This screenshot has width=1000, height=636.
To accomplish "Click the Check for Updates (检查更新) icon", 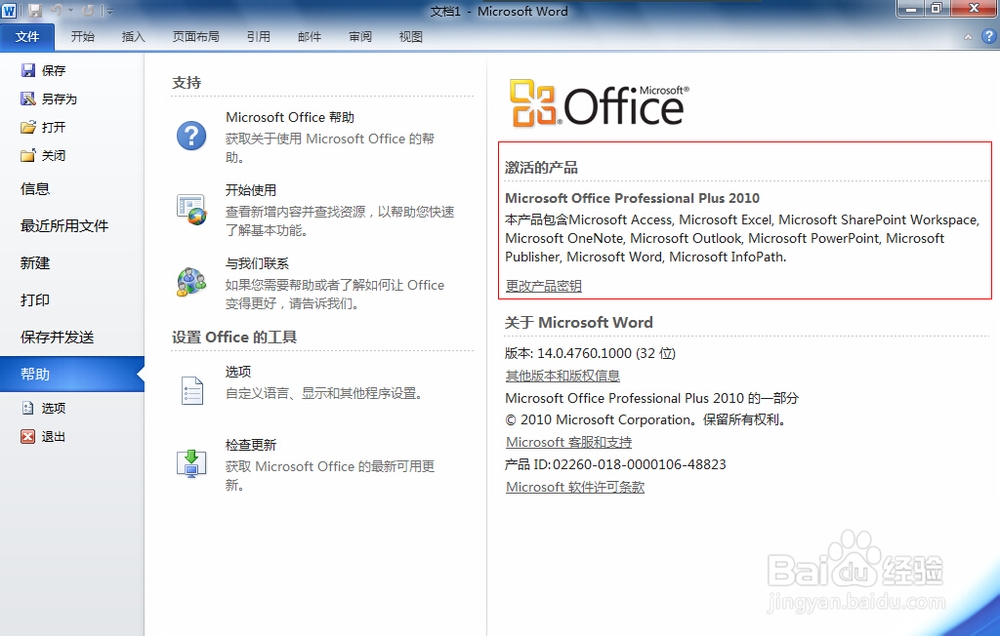I will (191, 464).
